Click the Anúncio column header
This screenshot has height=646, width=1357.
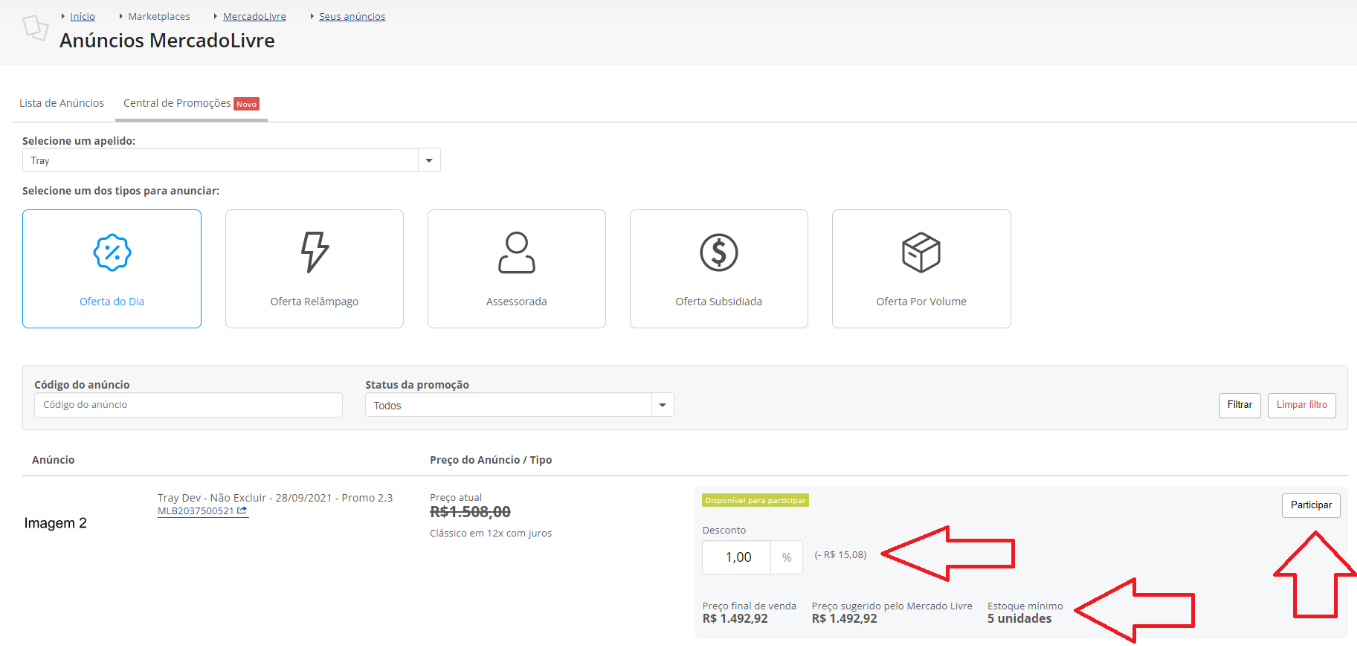pyautogui.click(x=53, y=460)
